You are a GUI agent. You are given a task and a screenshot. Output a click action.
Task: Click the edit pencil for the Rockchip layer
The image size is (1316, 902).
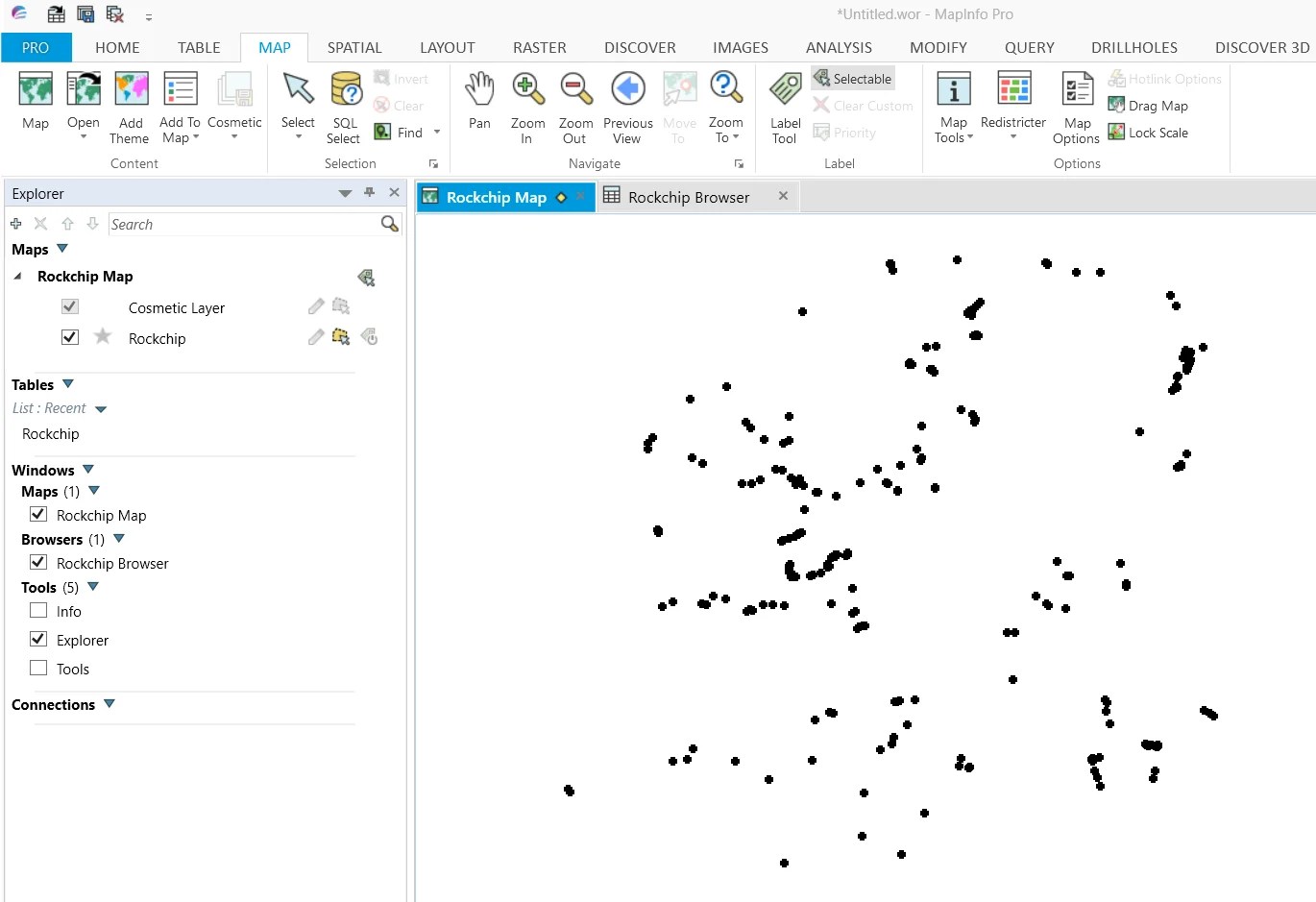pos(314,337)
